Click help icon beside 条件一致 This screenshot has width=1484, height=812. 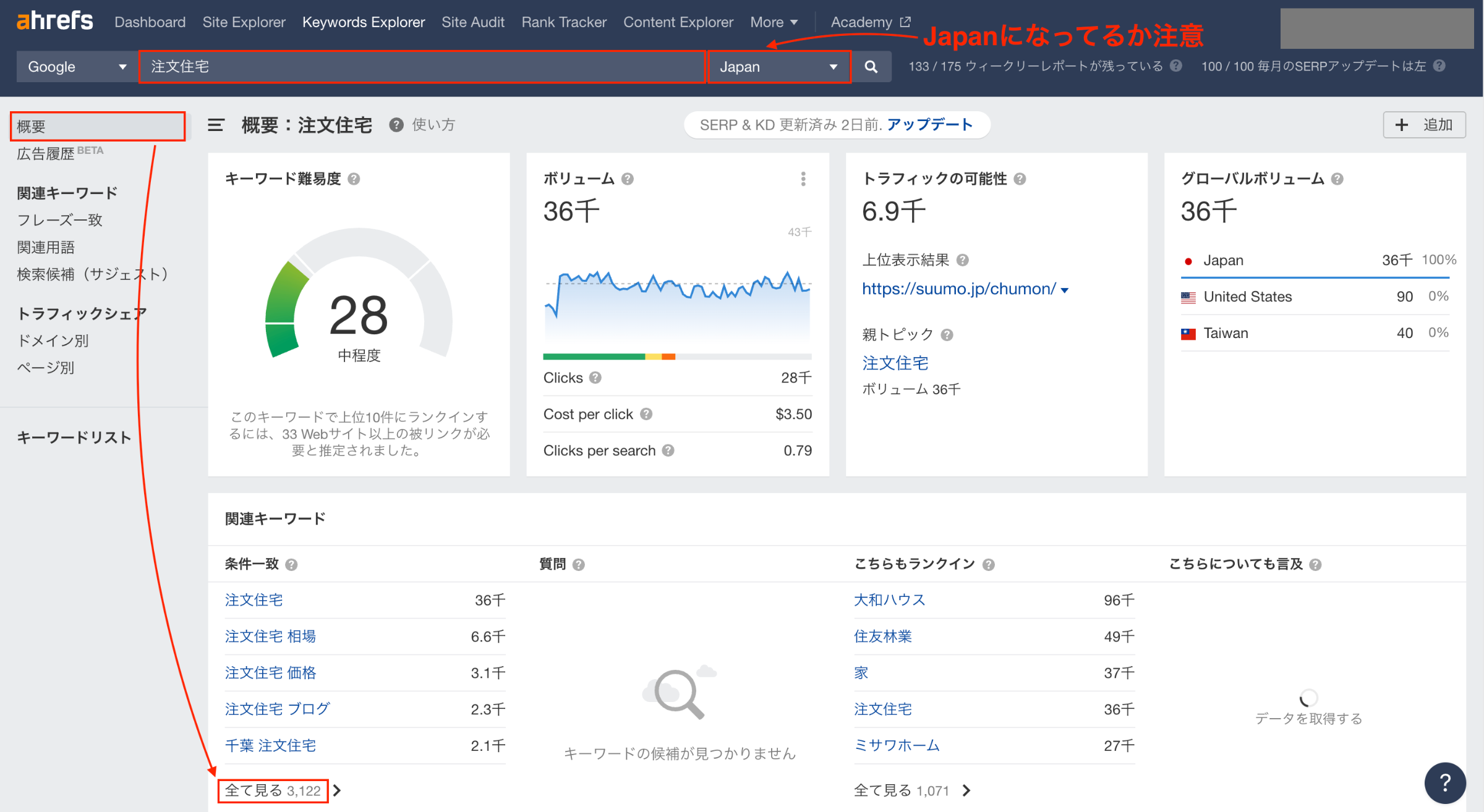click(x=292, y=565)
